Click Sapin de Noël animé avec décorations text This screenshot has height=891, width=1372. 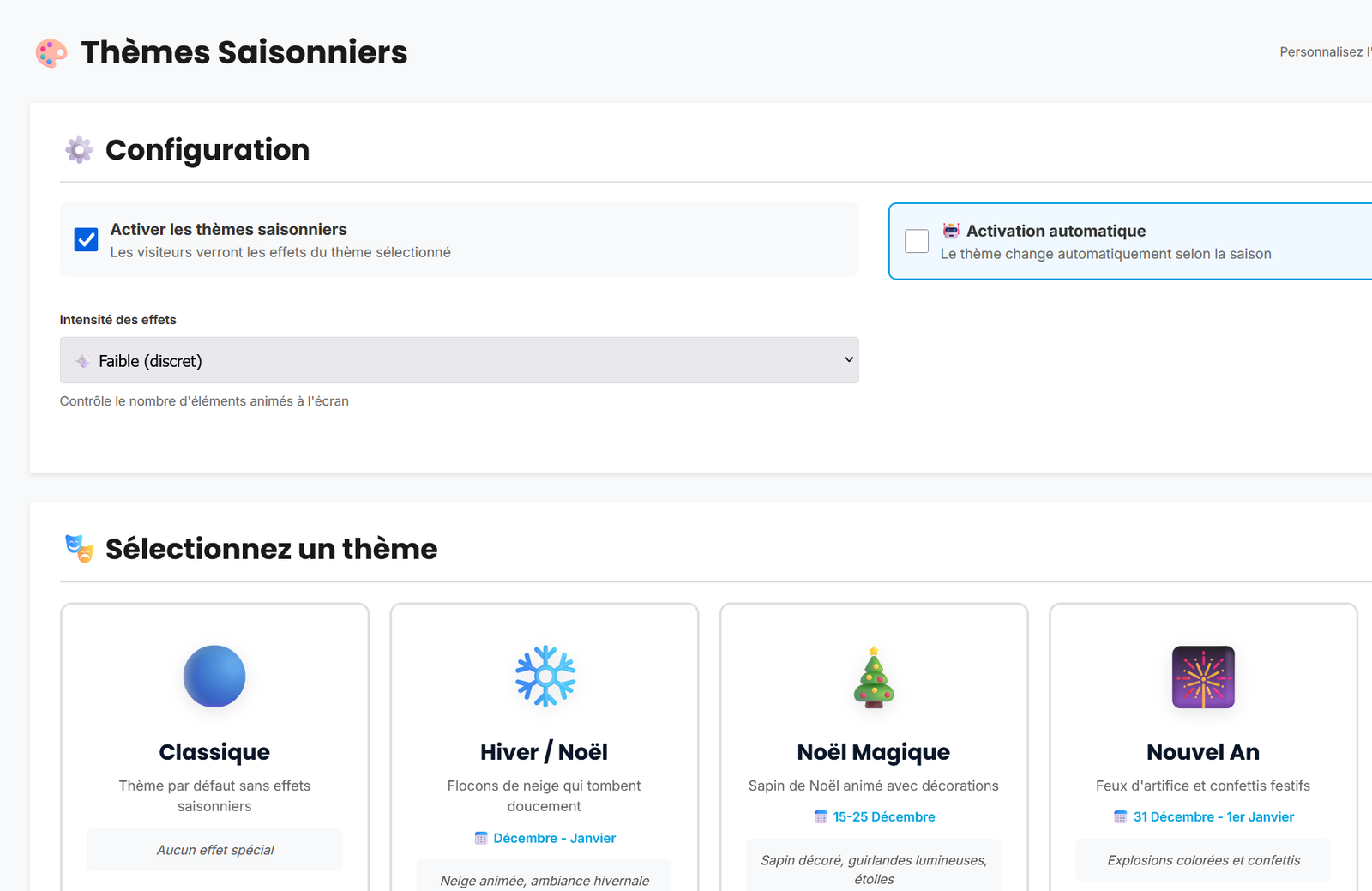click(x=874, y=786)
